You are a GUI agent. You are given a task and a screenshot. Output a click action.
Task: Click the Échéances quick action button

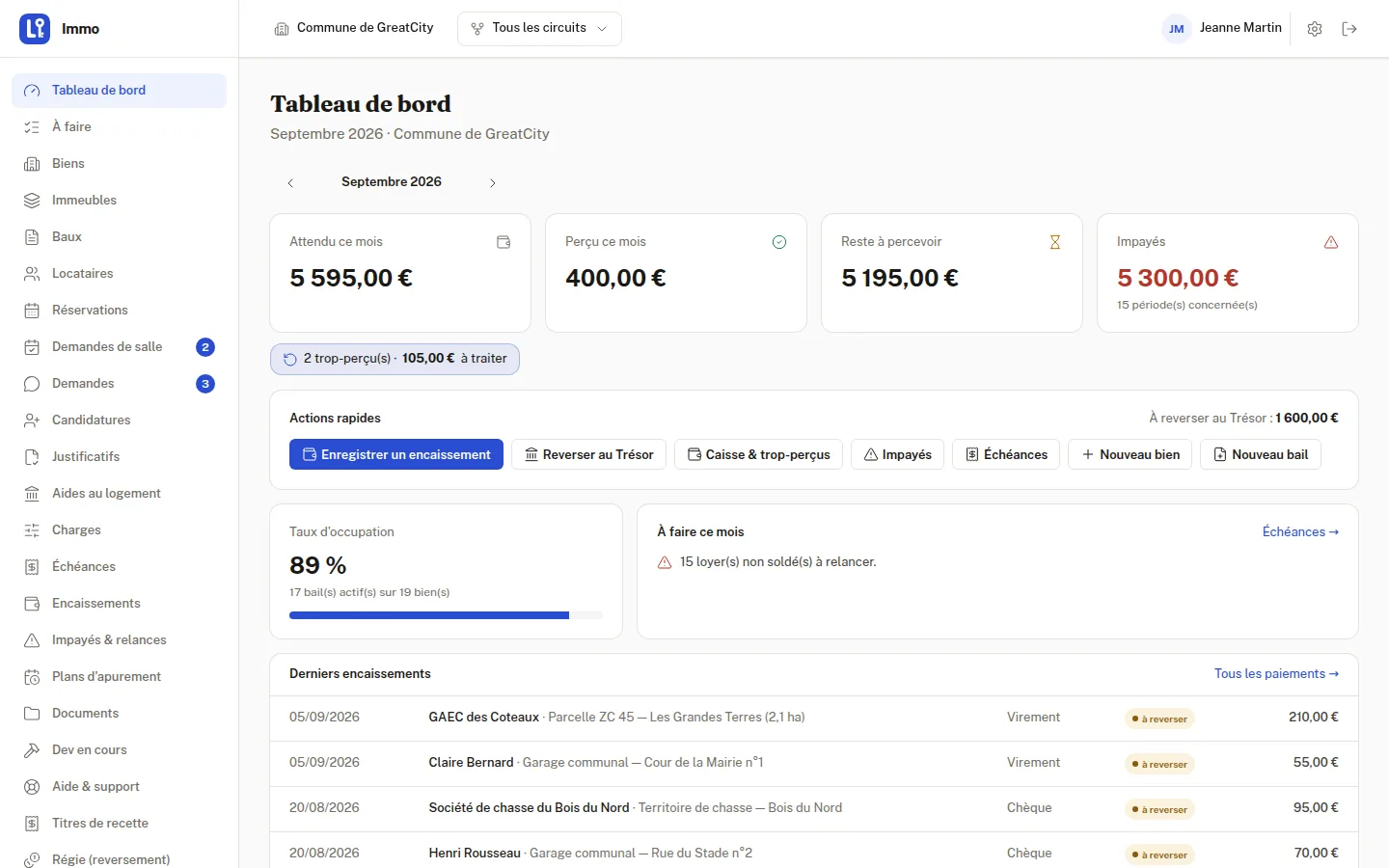pyautogui.click(x=1006, y=454)
